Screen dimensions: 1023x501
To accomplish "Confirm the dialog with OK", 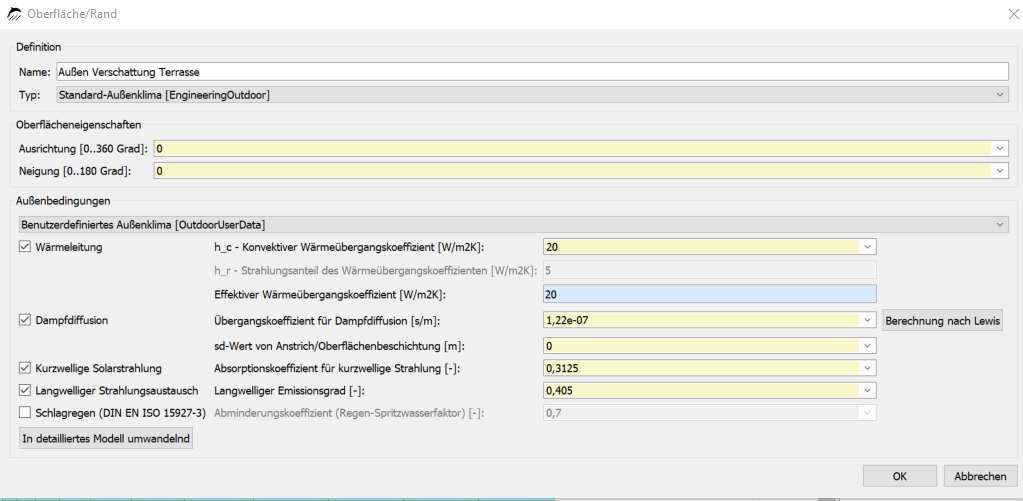I will 900,476.
